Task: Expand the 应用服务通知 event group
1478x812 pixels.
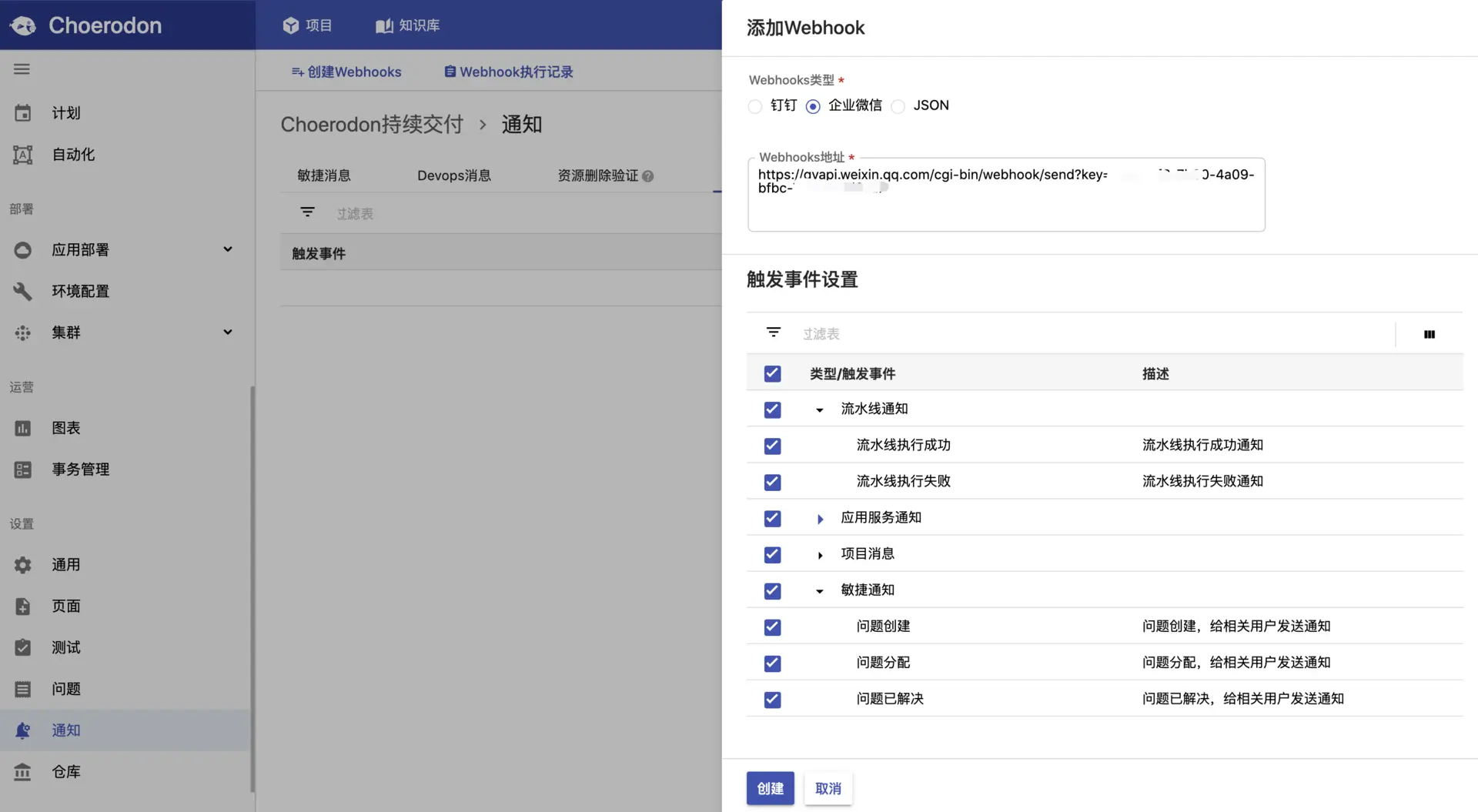Action: tap(819, 518)
